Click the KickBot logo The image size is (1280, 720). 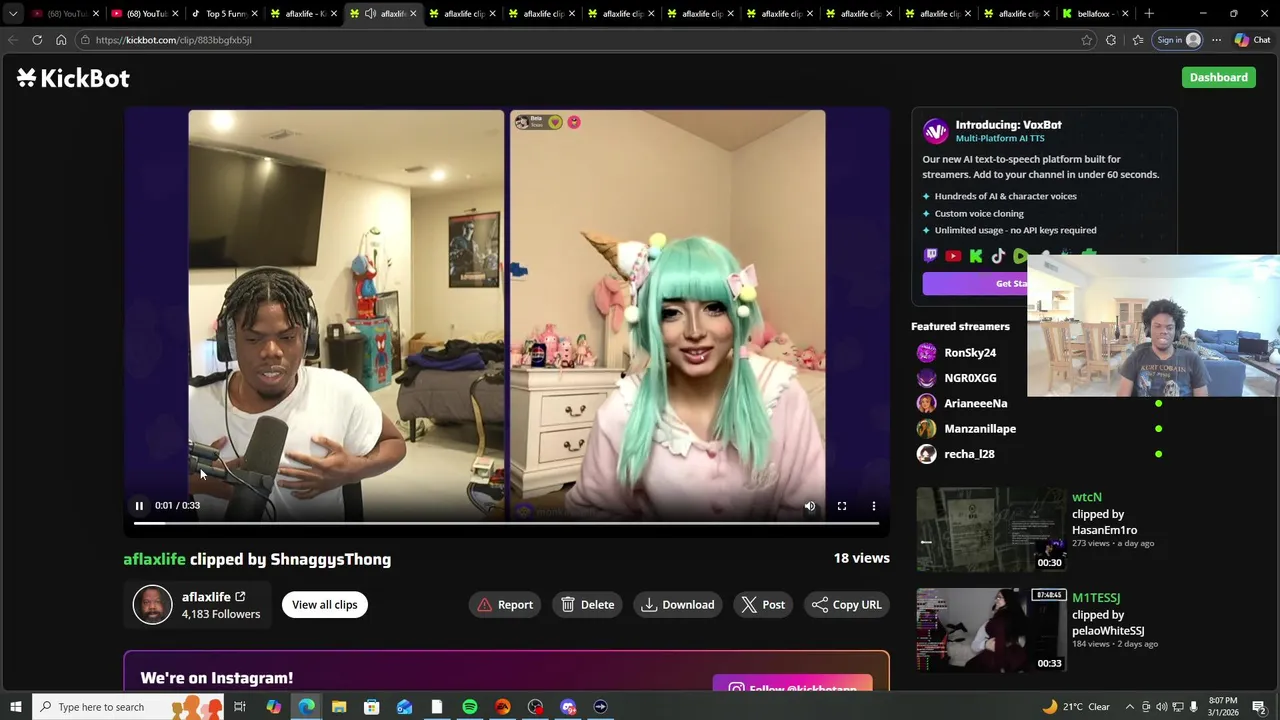coord(73,78)
